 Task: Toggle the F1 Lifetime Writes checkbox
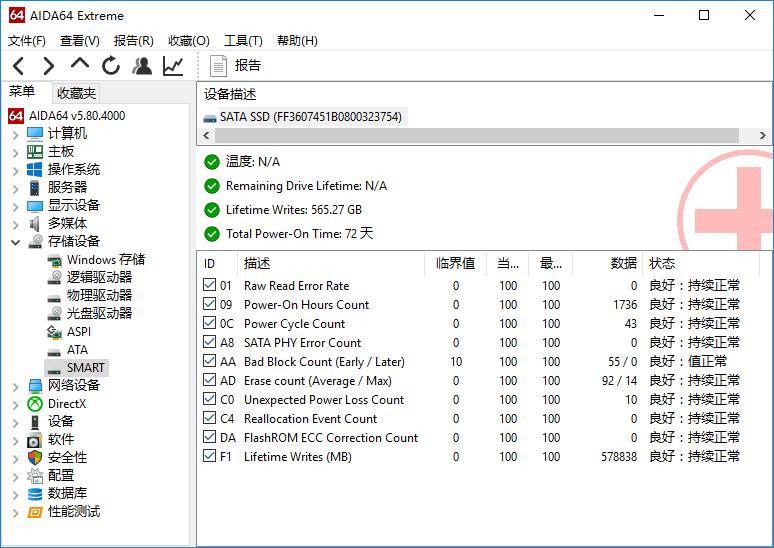click(x=209, y=456)
